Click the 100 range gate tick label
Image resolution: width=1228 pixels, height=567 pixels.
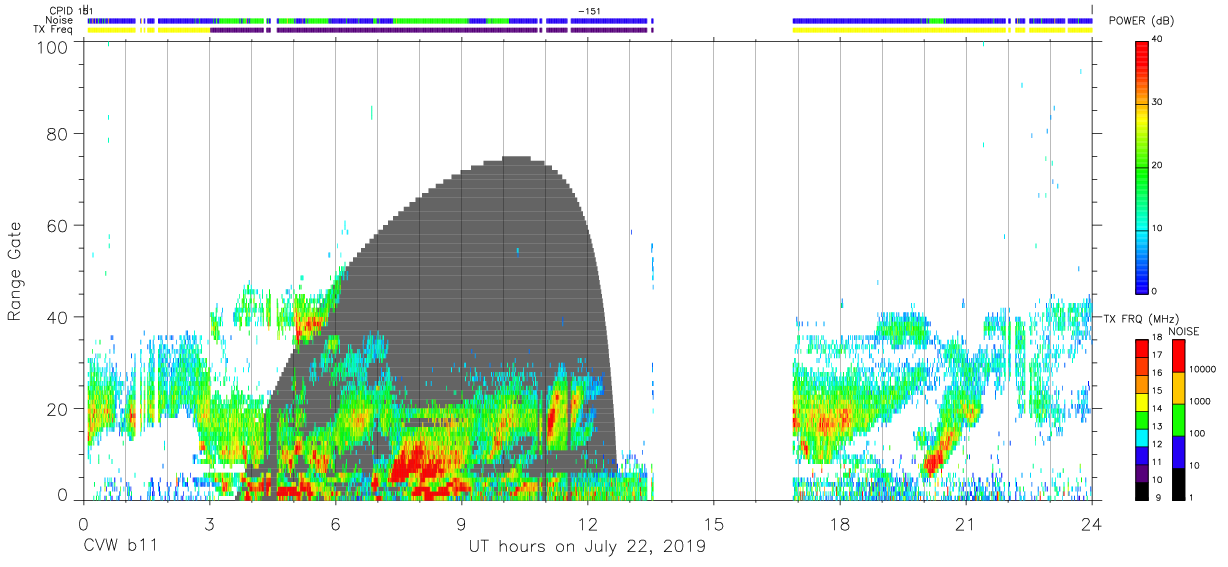tap(54, 47)
